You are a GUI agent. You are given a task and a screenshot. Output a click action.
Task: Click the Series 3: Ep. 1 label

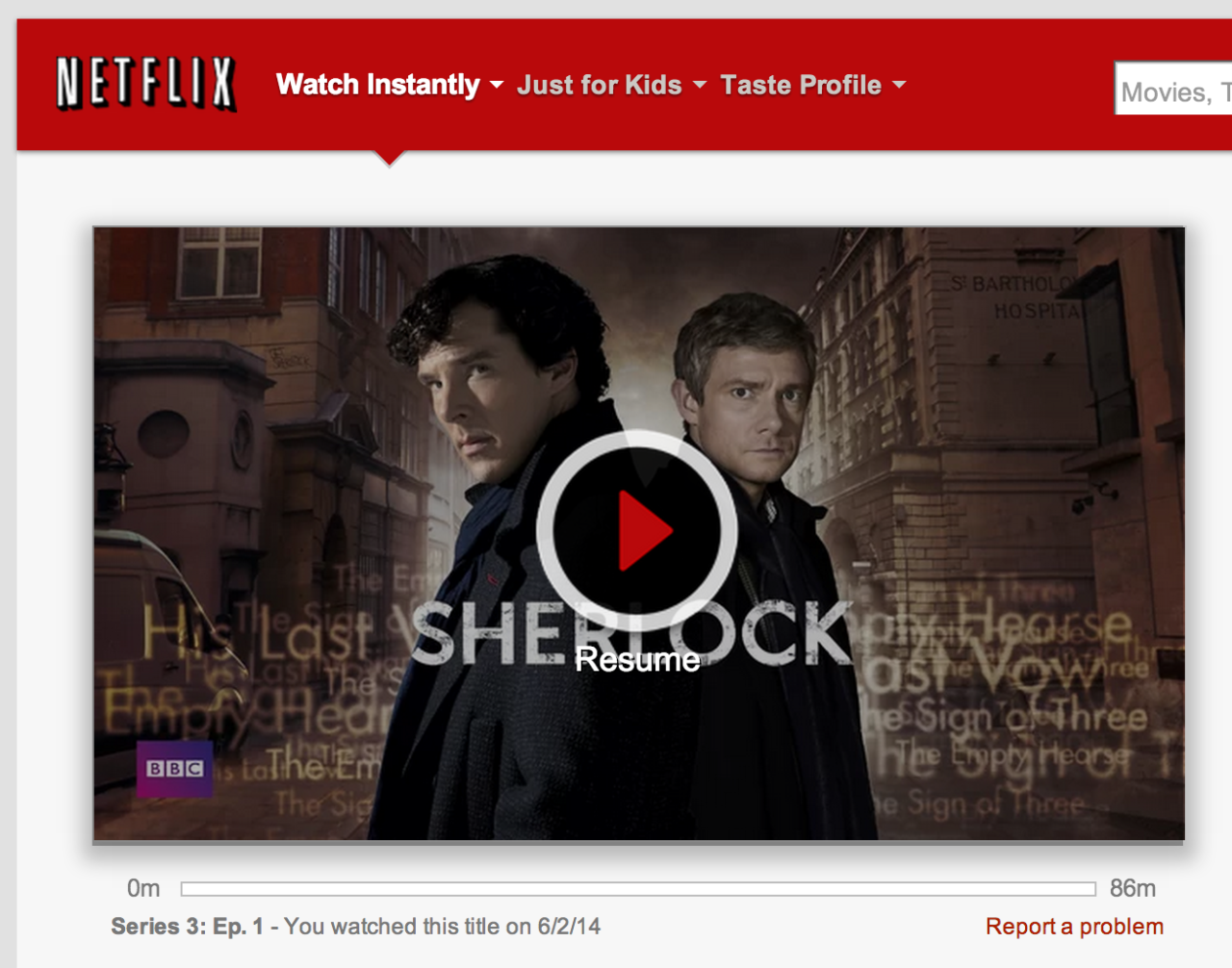coord(187,927)
